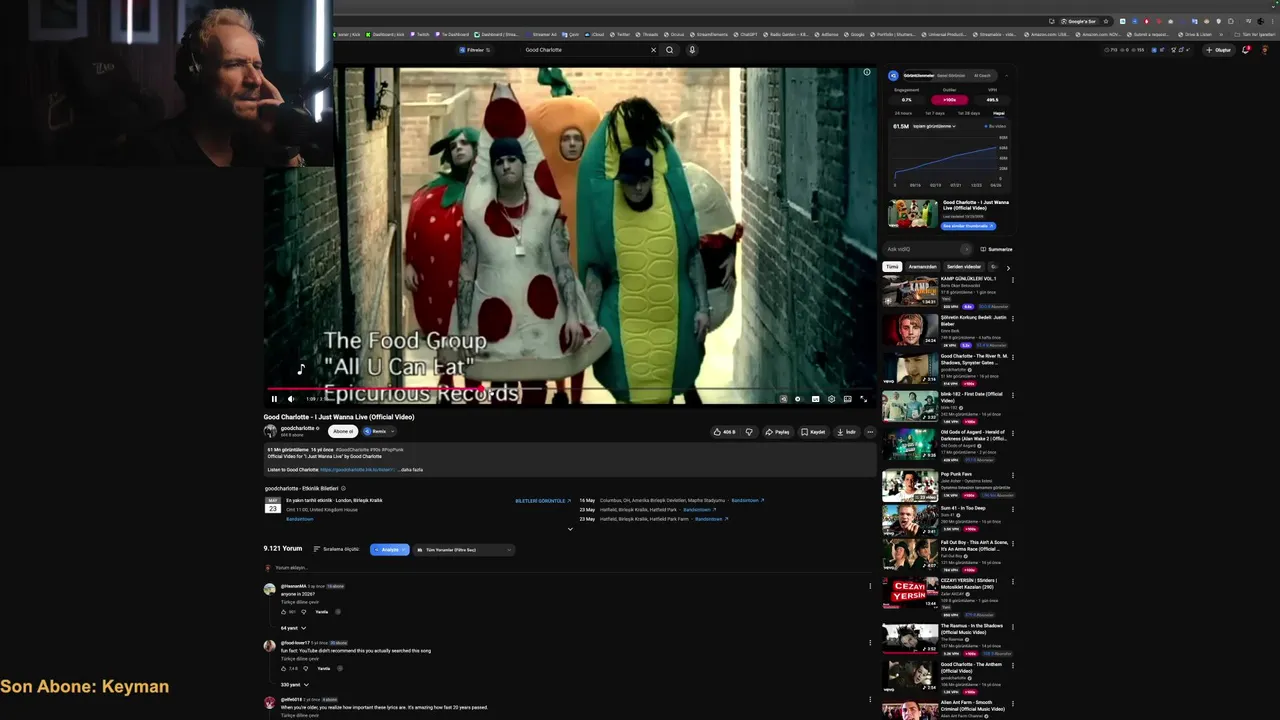This screenshot has width=1280, height=720.
Task: Open Tüm Yorumlar filter dropdown
Action: pyautogui.click(x=465, y=549)
